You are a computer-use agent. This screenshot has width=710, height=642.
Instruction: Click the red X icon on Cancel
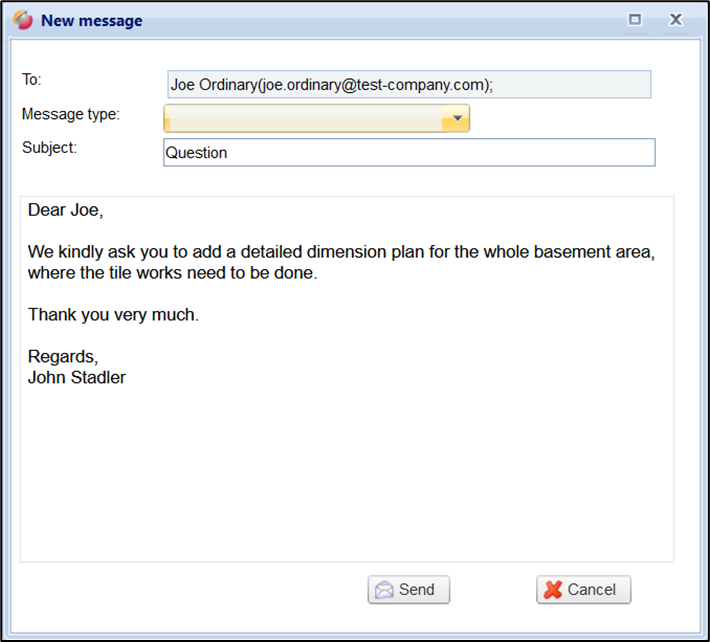tap(553, 590)
